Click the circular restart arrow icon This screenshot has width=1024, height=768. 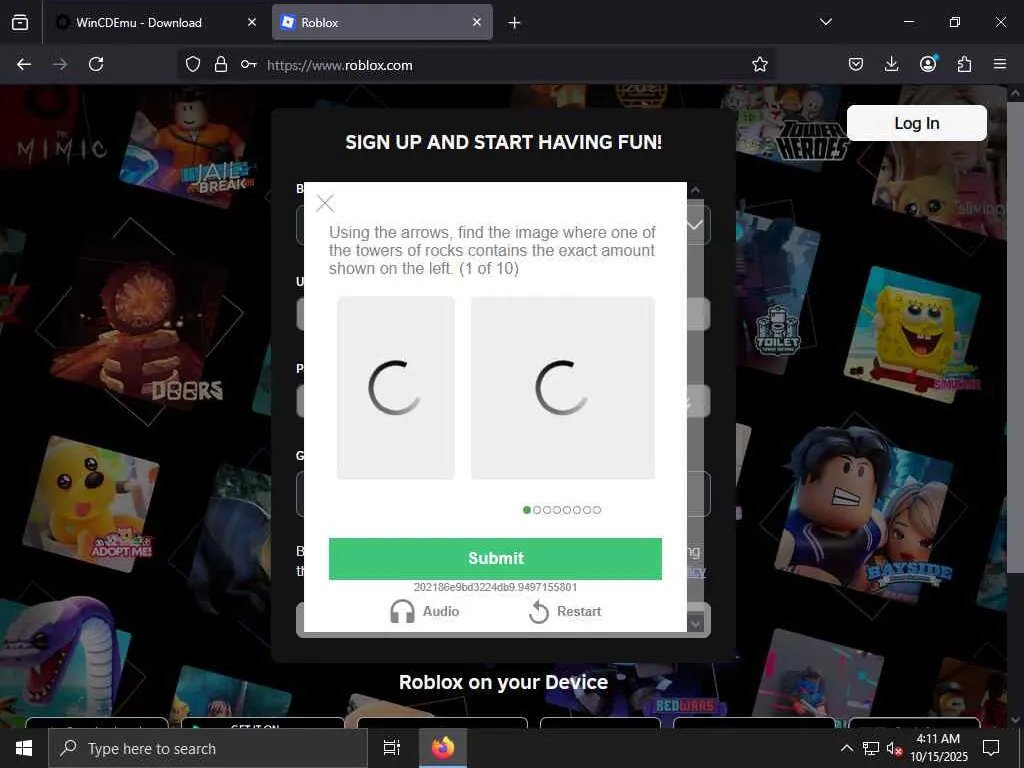pyautogui.click(x=539, y=612)
